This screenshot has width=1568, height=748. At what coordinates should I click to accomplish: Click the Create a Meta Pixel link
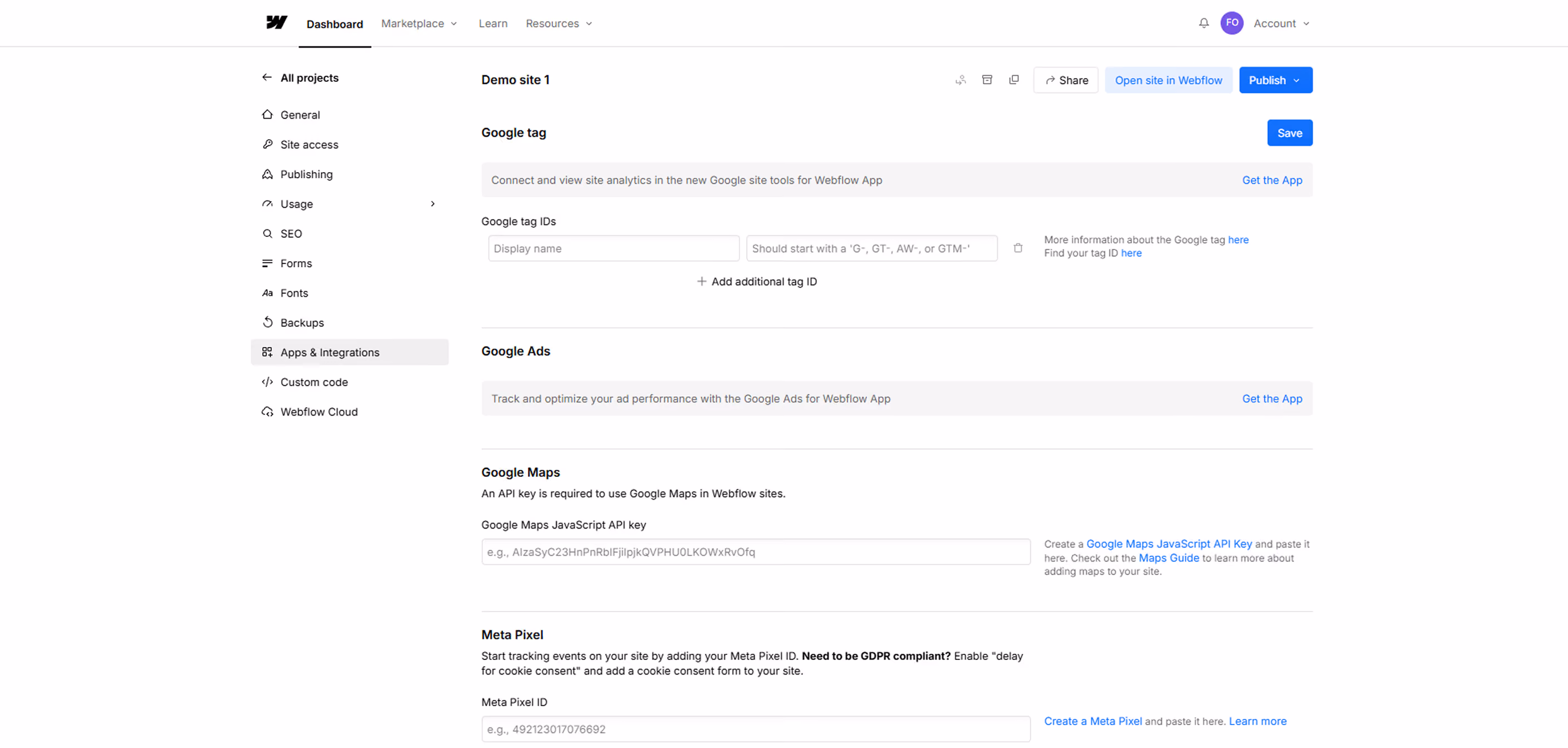coord(1092,721)
